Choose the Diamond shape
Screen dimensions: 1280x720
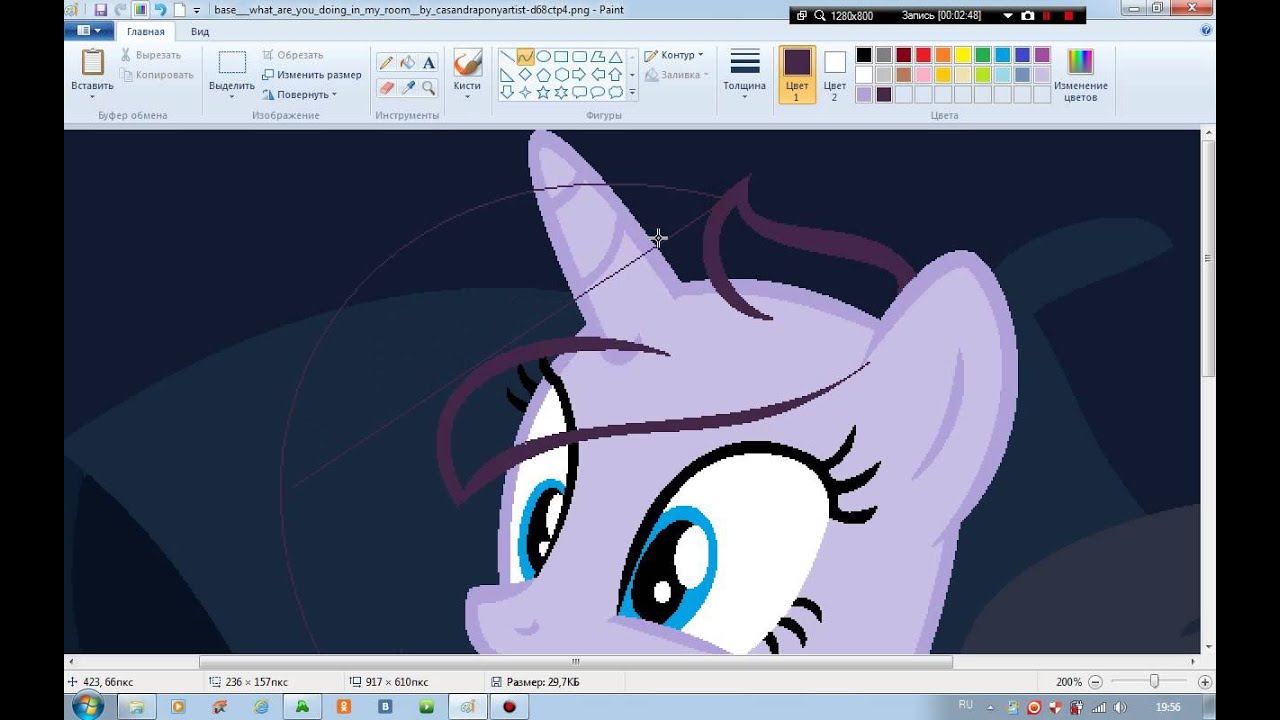[x=525, y=75]
